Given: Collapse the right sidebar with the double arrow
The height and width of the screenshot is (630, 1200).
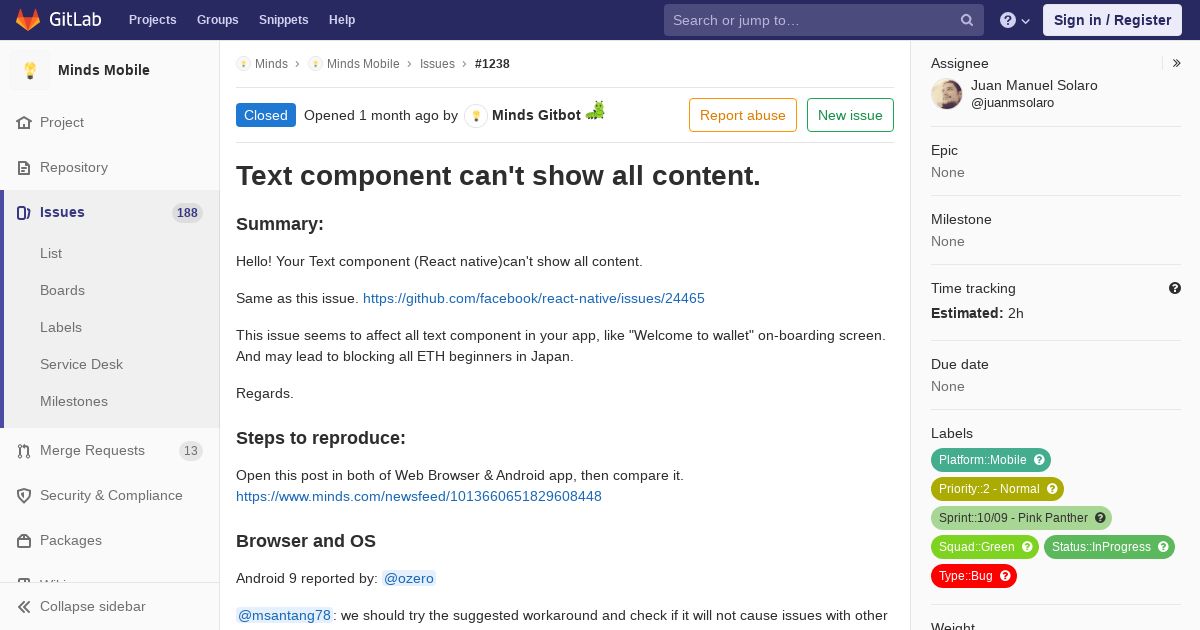Looking at the screenshot, I should (x=1176, y=63).
